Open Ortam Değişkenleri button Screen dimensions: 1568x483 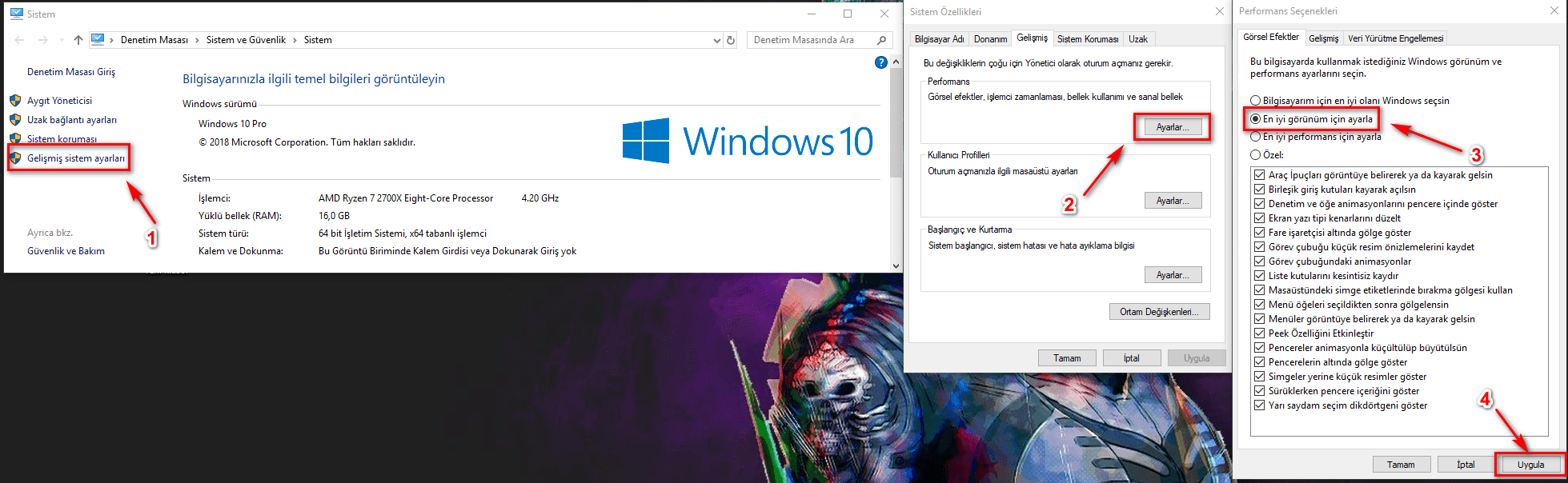click(1159, 312)
